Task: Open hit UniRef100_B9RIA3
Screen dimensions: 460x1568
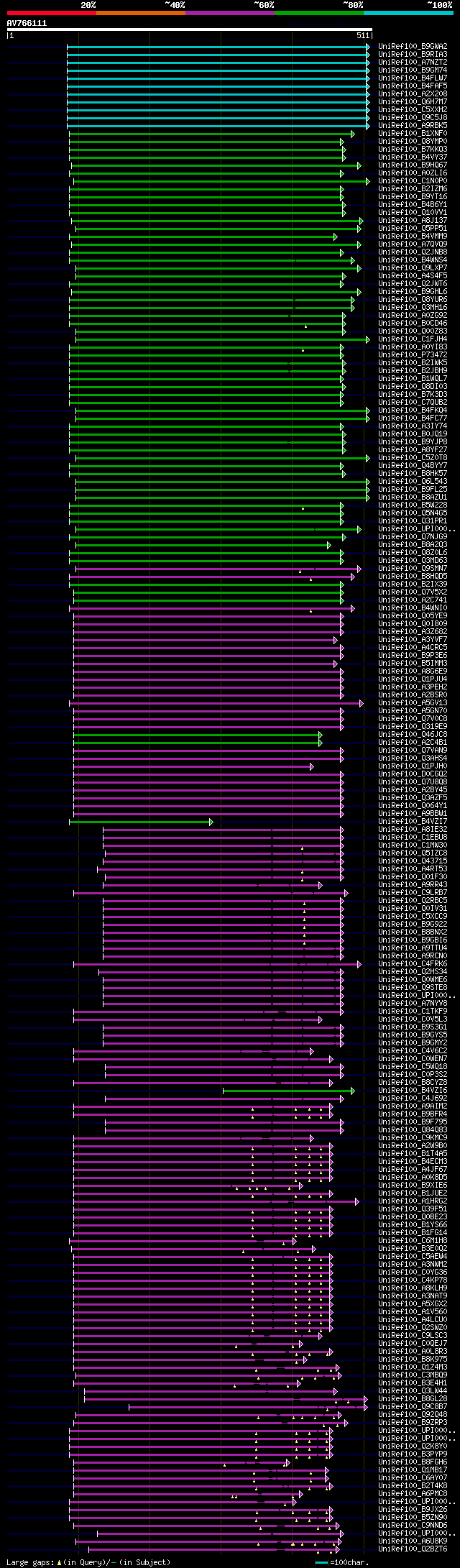Action: click(x=413, y=54)
